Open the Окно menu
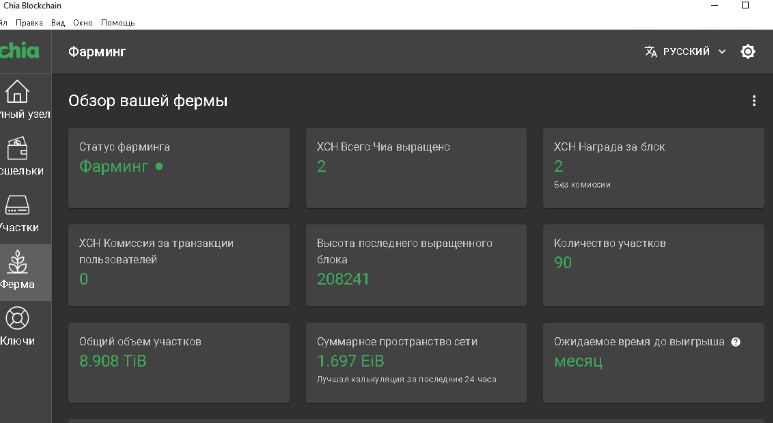Image resolution: width=773 pixels, height=423 pixels. pos(83,23)
